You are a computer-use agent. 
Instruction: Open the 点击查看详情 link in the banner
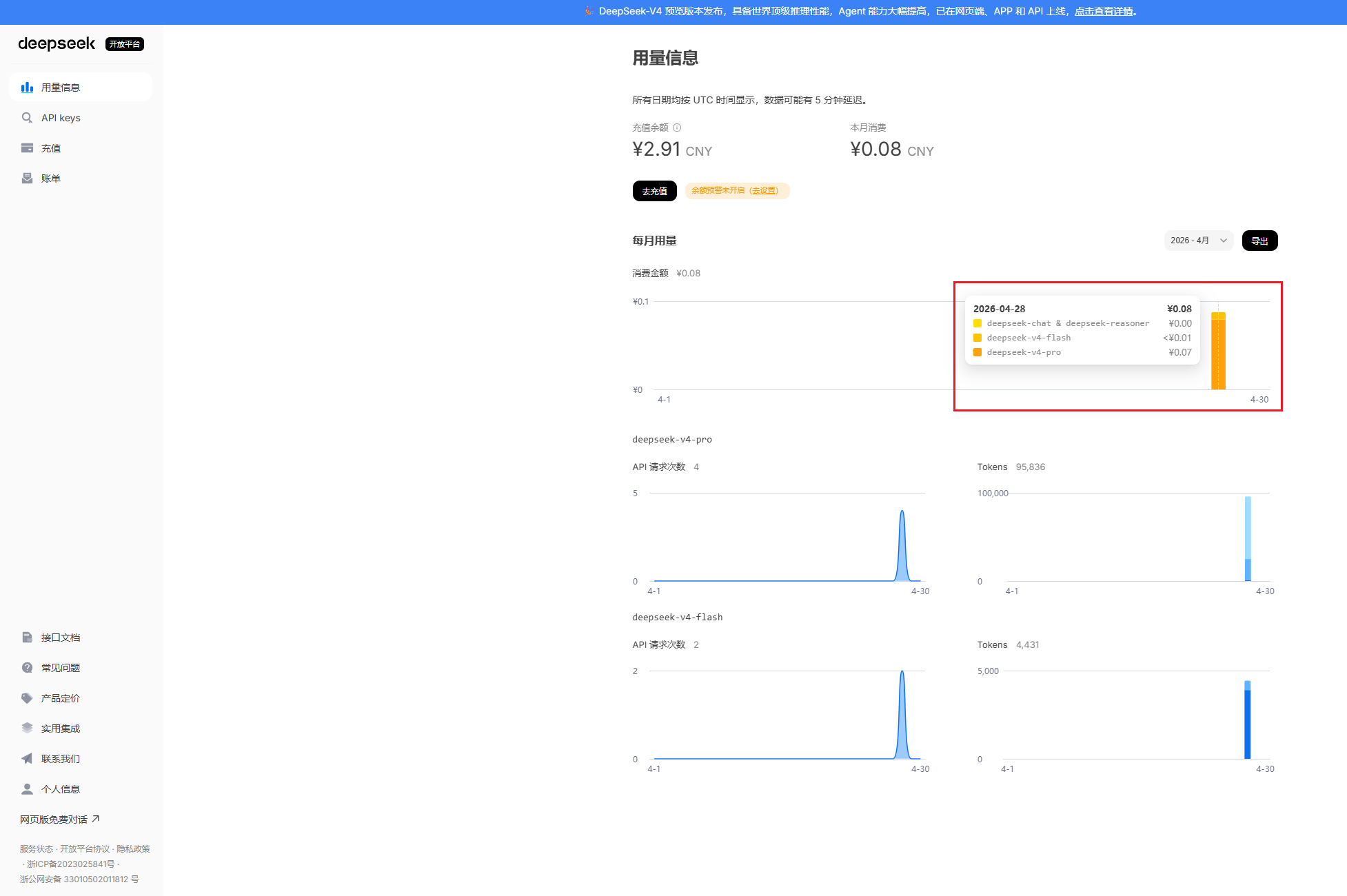1104,11
